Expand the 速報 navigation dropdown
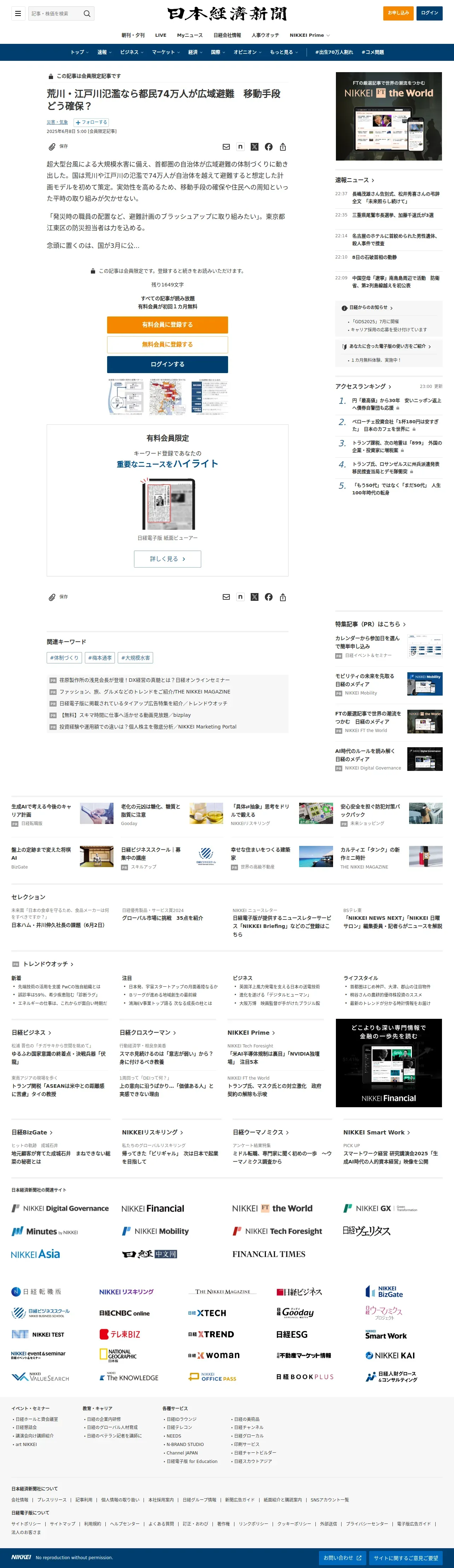Screen dimensions: 454x1568 104,52
